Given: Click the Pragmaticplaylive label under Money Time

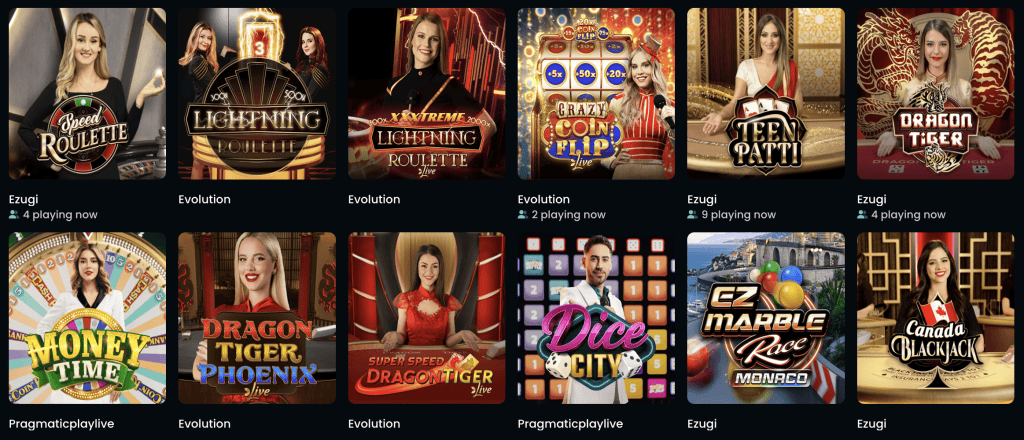Looking at the screenshot, I should (x=61, y=424).
